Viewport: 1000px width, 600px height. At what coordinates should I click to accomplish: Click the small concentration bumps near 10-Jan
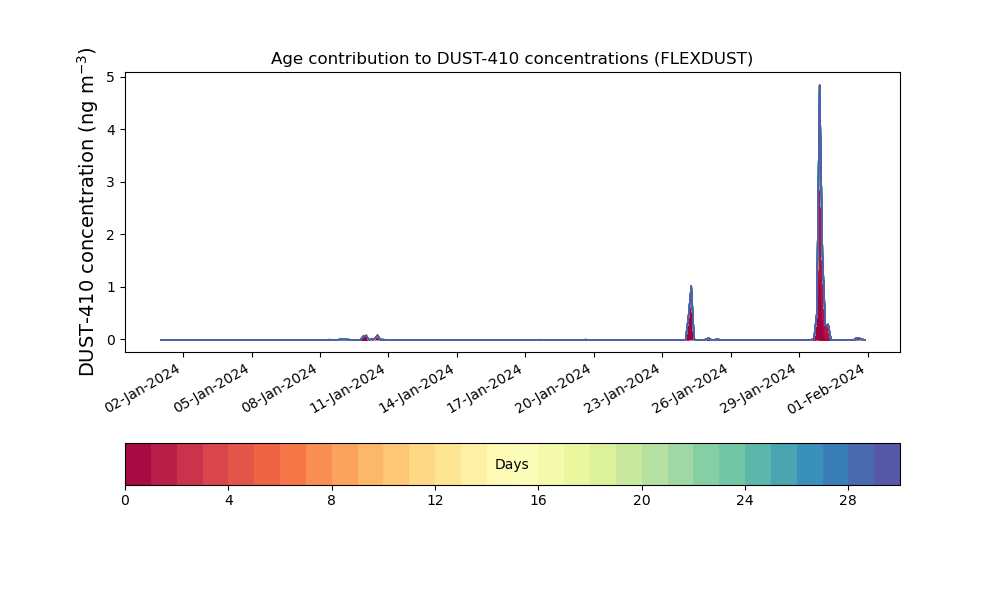371,337
